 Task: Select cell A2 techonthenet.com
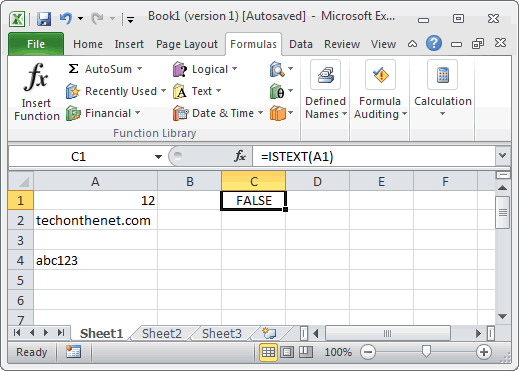(95, 220)
